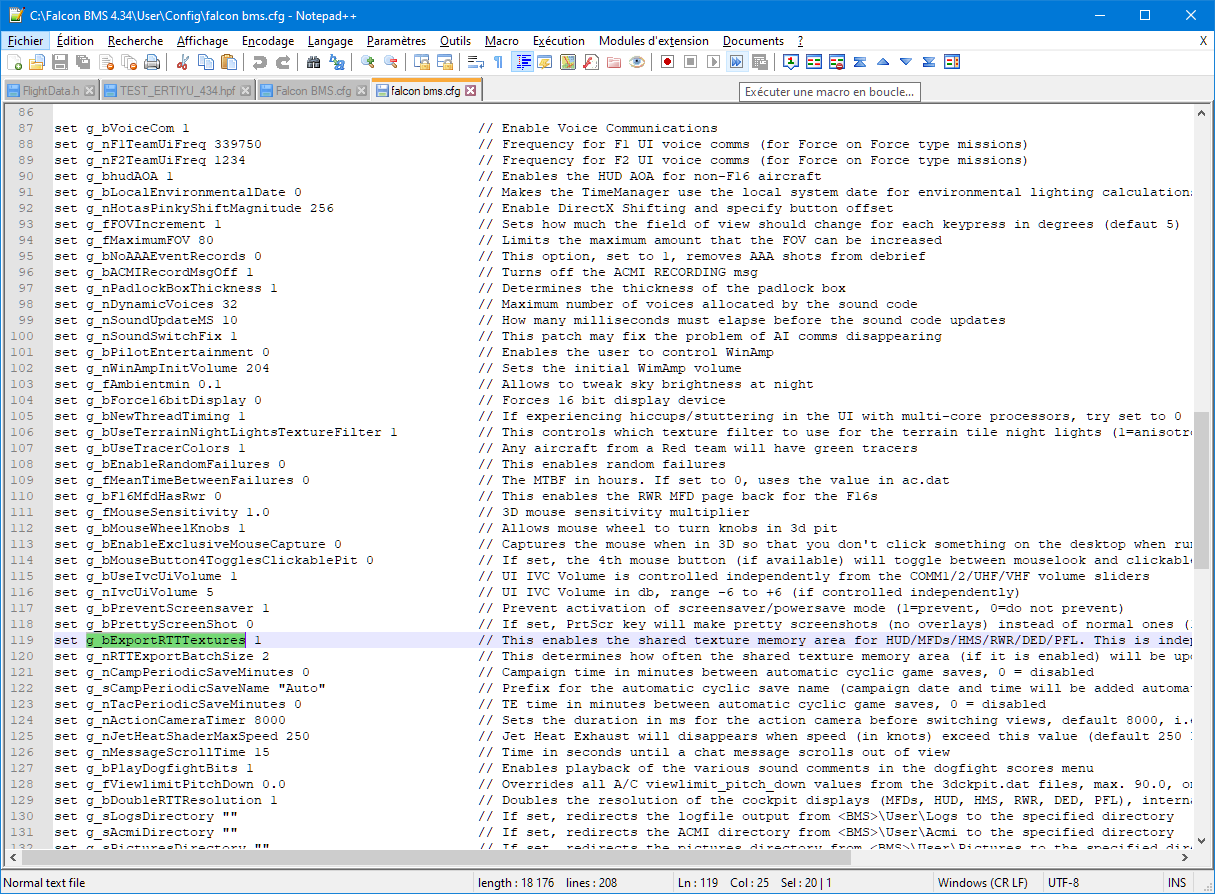Close the TEST_ERTIYU_434.hpf tab
Screen dimensions: 1215x894
245,91
